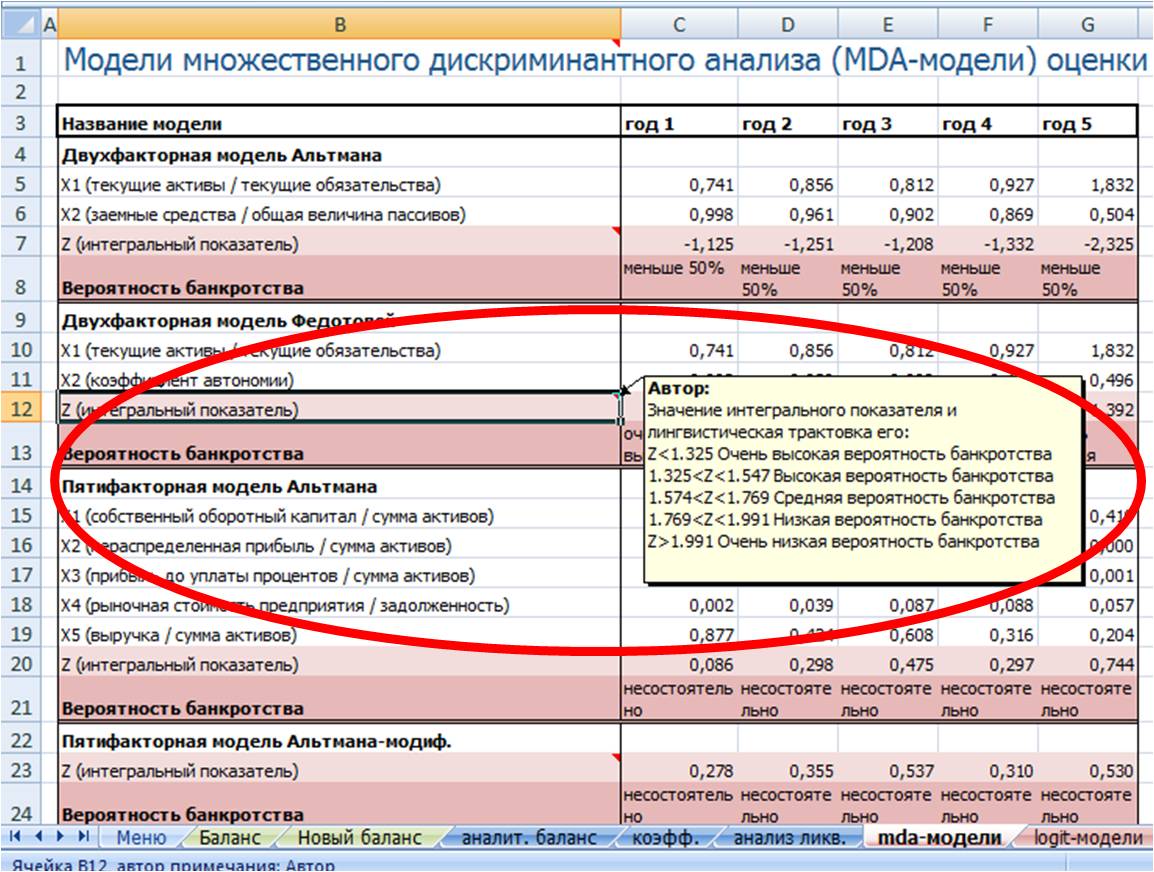Go to first sheet navigation arrow
1154x872 pixels.
pos(14,836)
